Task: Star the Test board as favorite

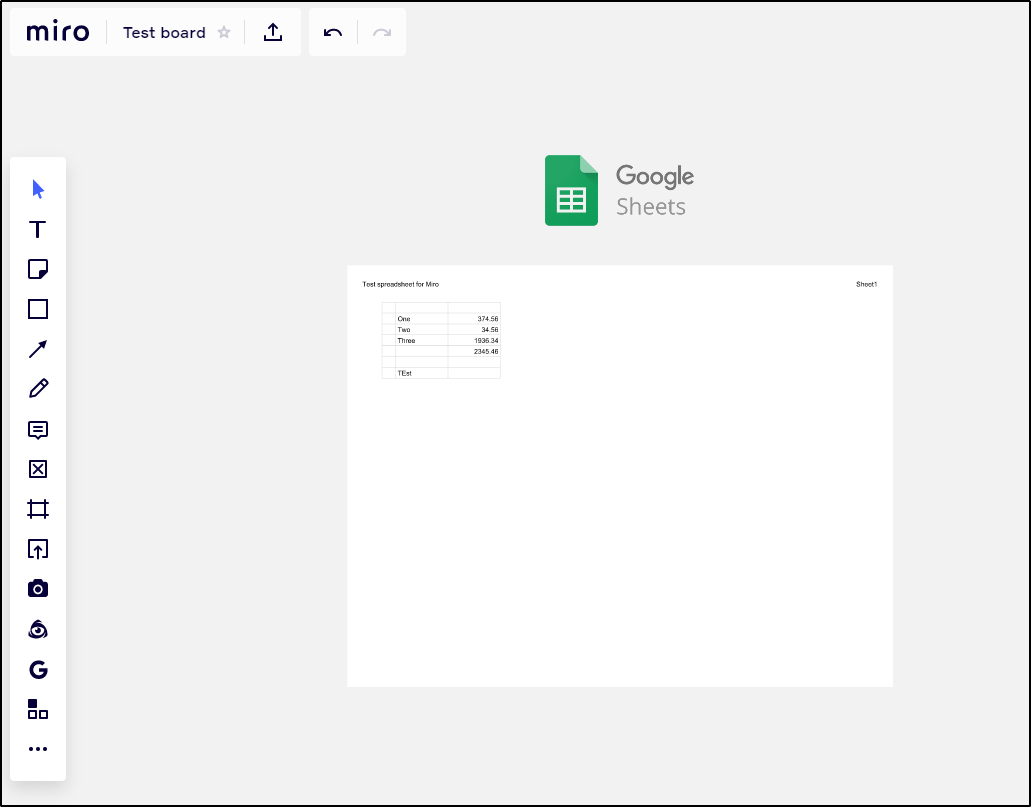Action: 224,32
